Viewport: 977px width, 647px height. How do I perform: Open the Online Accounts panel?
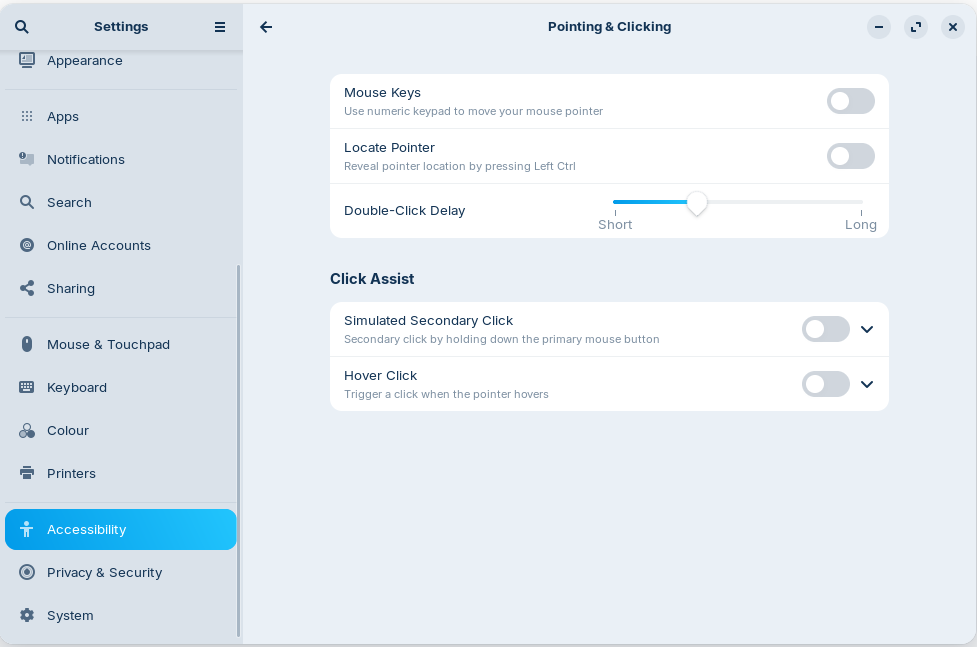tap(98, 245)
